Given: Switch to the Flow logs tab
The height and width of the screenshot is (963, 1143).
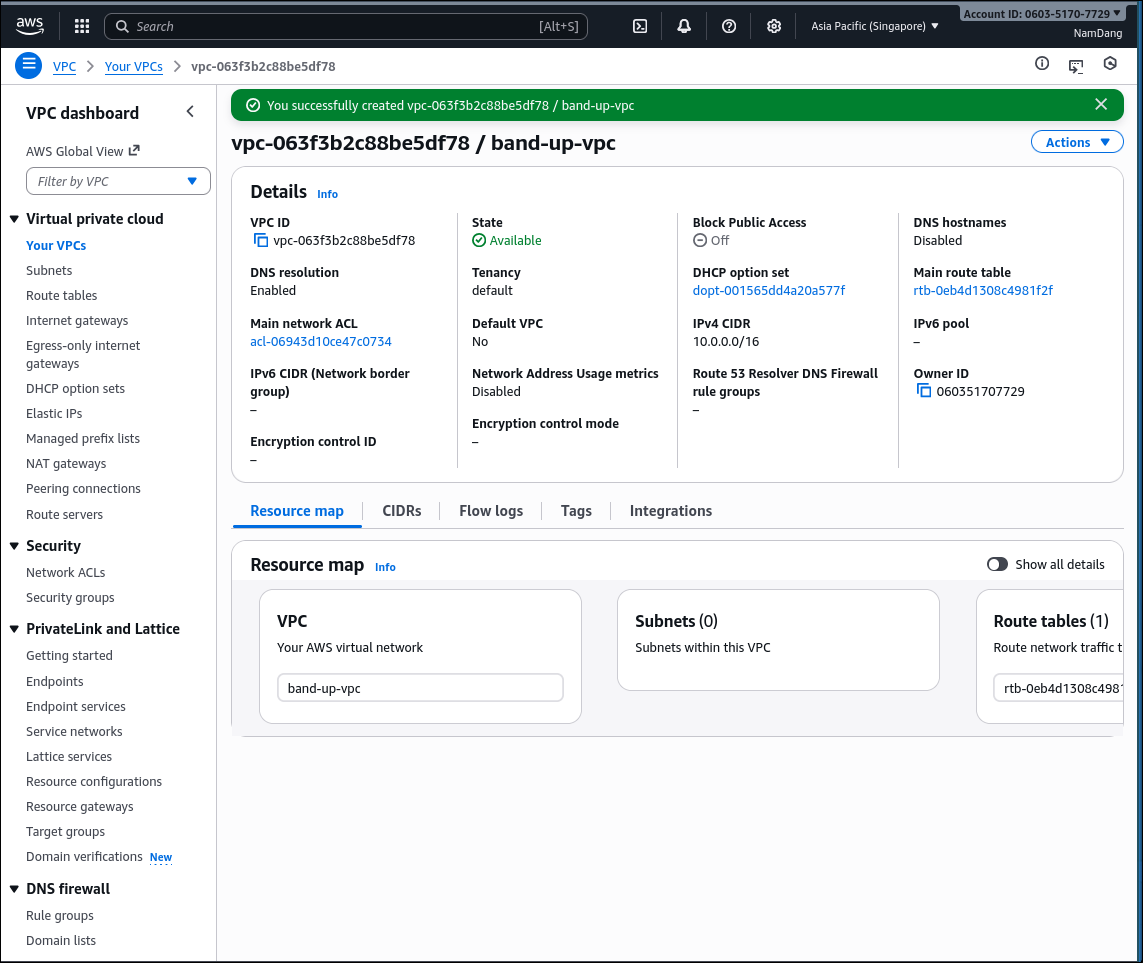Looking at the screenshot, I should 491,511.
